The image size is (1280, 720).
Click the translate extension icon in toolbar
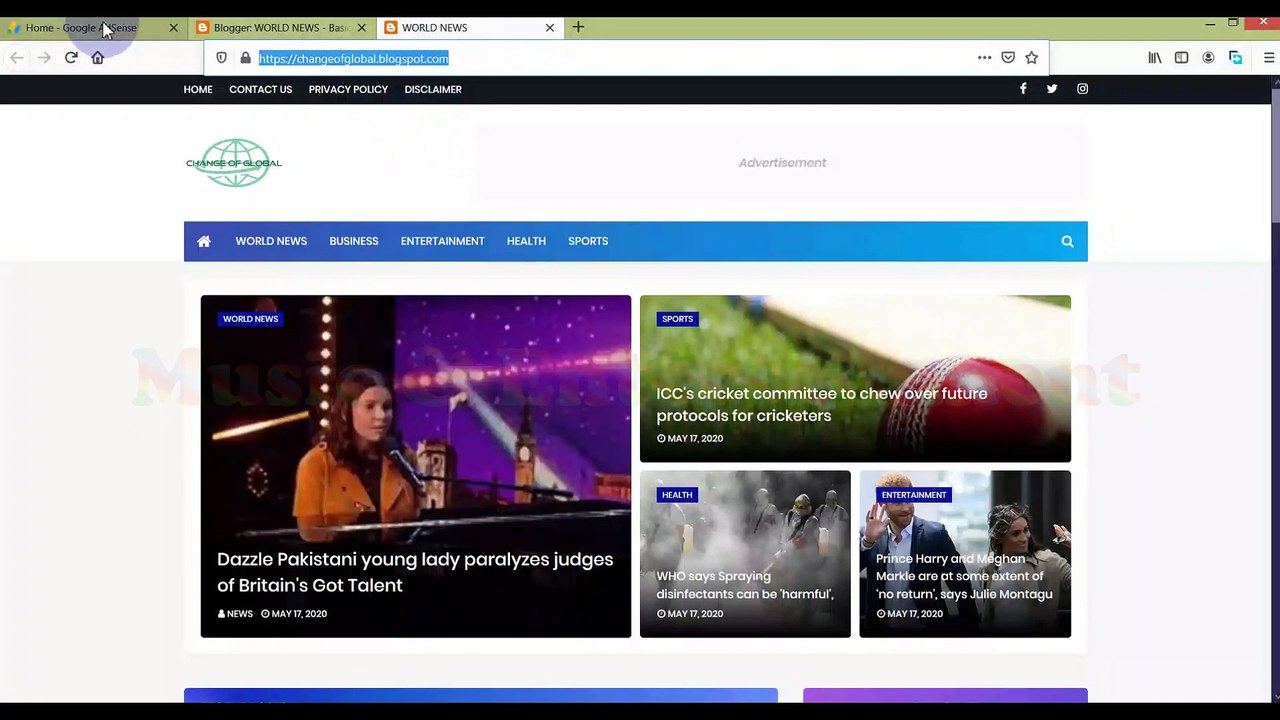(x=1235, y=58)
